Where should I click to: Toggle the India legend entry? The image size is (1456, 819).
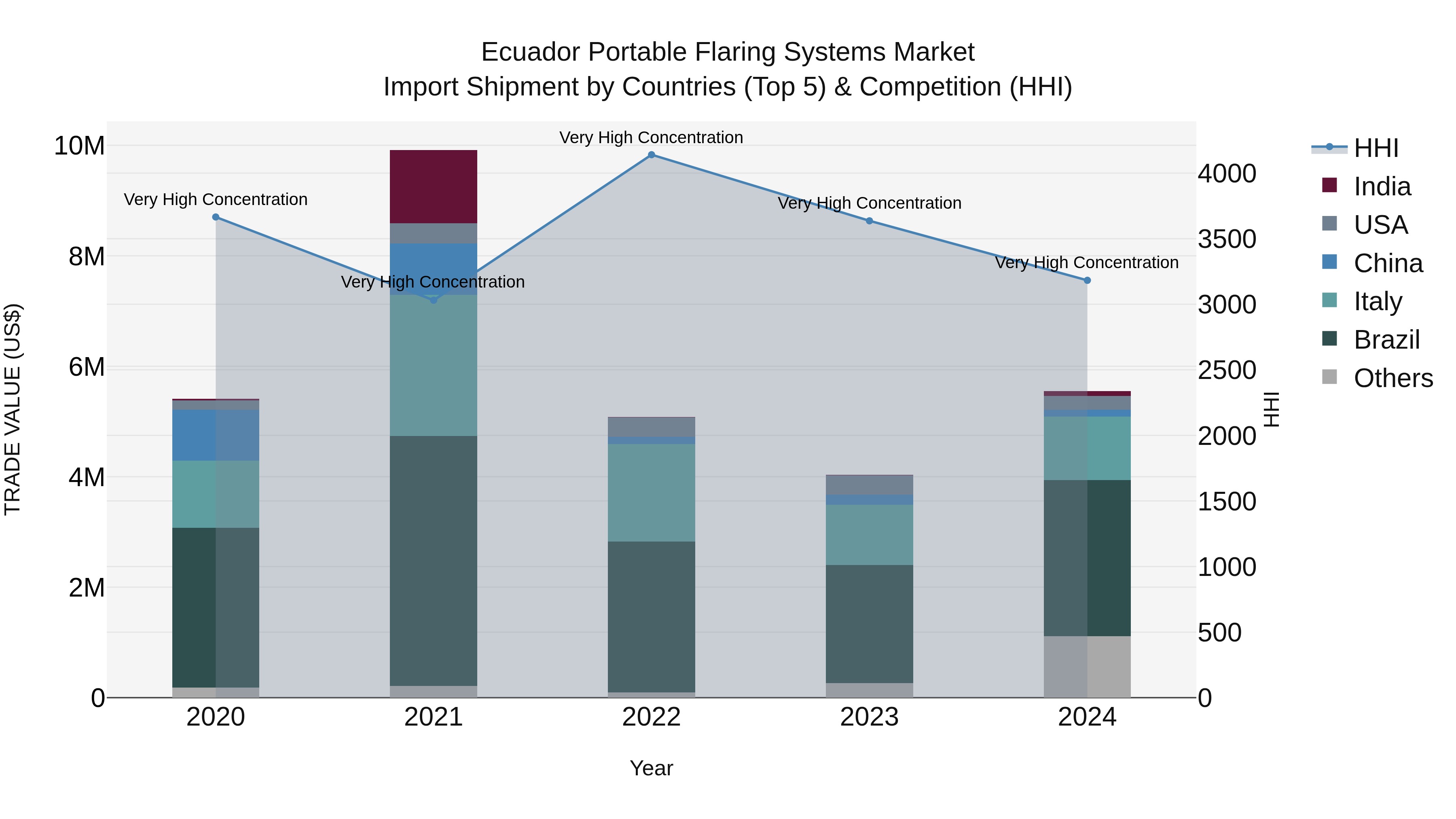(x=1366, y=186)
